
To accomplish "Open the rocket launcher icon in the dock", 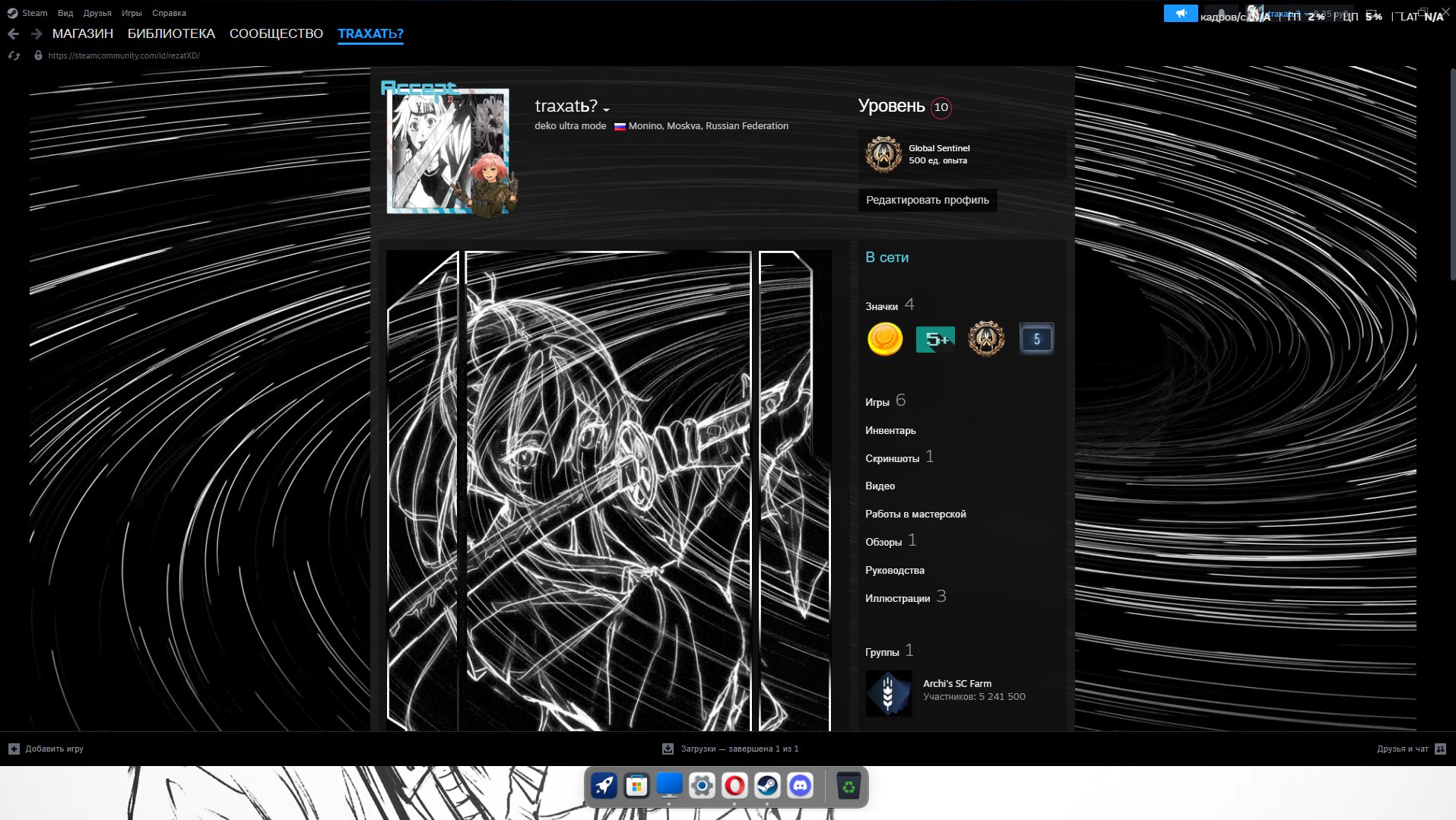I will tap(604, 785).
